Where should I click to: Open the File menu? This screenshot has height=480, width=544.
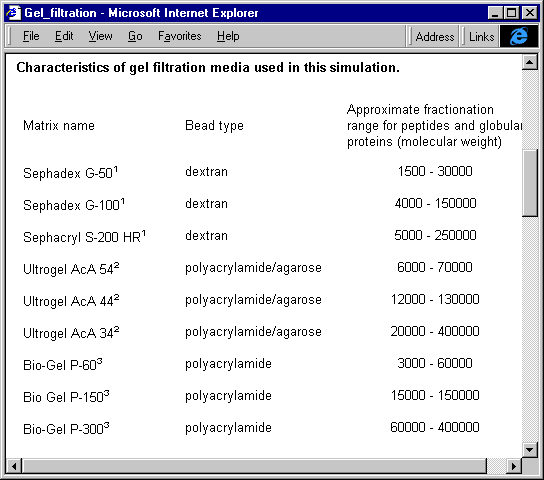(x=31, y=36)
